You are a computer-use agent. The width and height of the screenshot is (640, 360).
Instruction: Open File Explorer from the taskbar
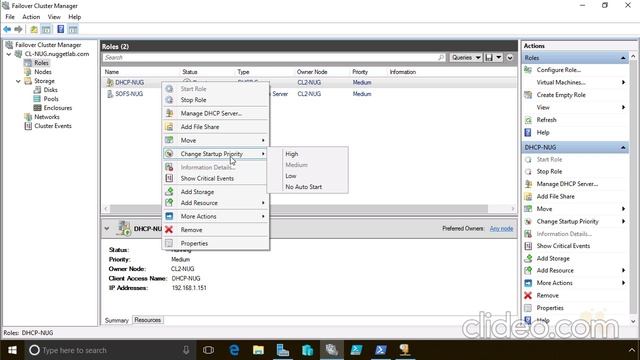point(258,350)
